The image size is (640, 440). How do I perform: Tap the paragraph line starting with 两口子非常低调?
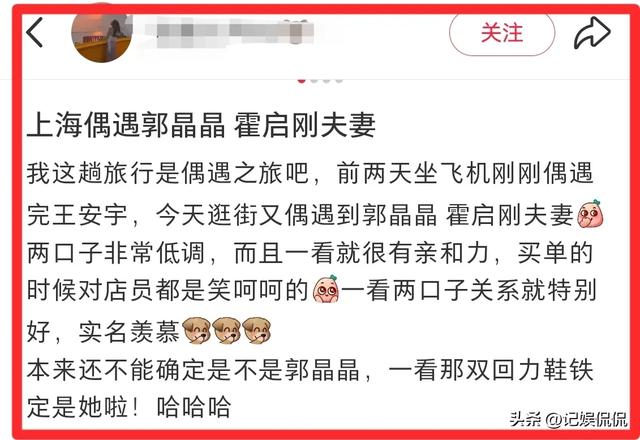(x=309, y=253)
